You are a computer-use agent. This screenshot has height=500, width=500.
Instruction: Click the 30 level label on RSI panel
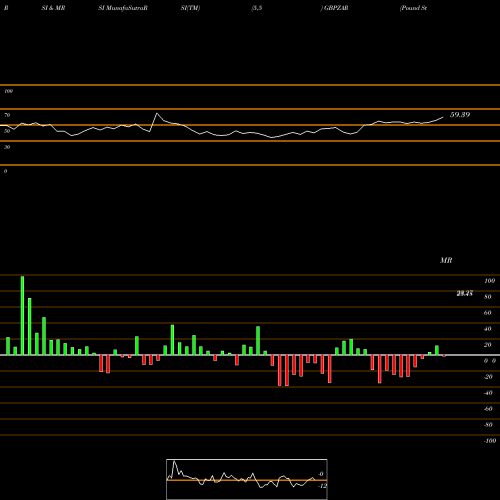(7, 147)
